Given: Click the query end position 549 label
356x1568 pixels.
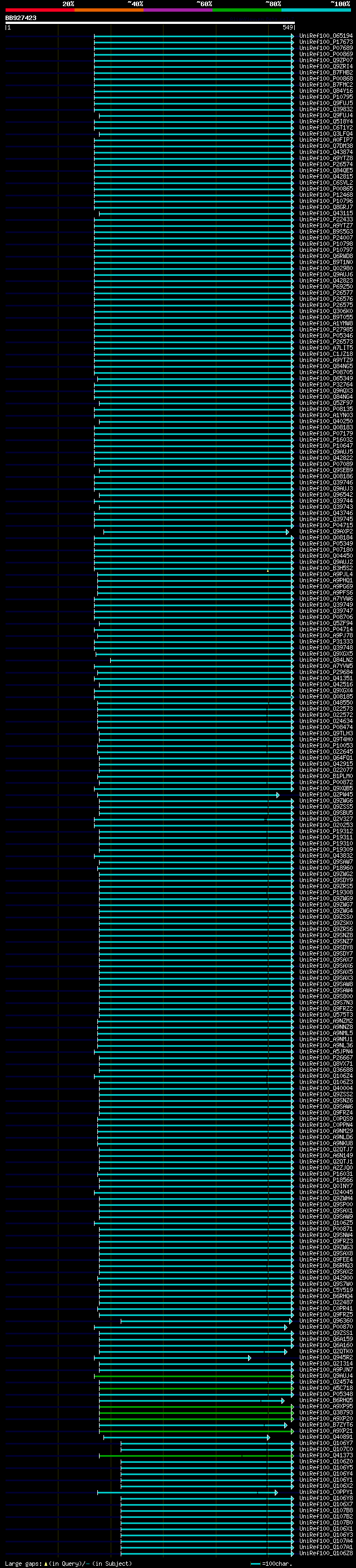Looking at the screenshot, I should point(288,27).
